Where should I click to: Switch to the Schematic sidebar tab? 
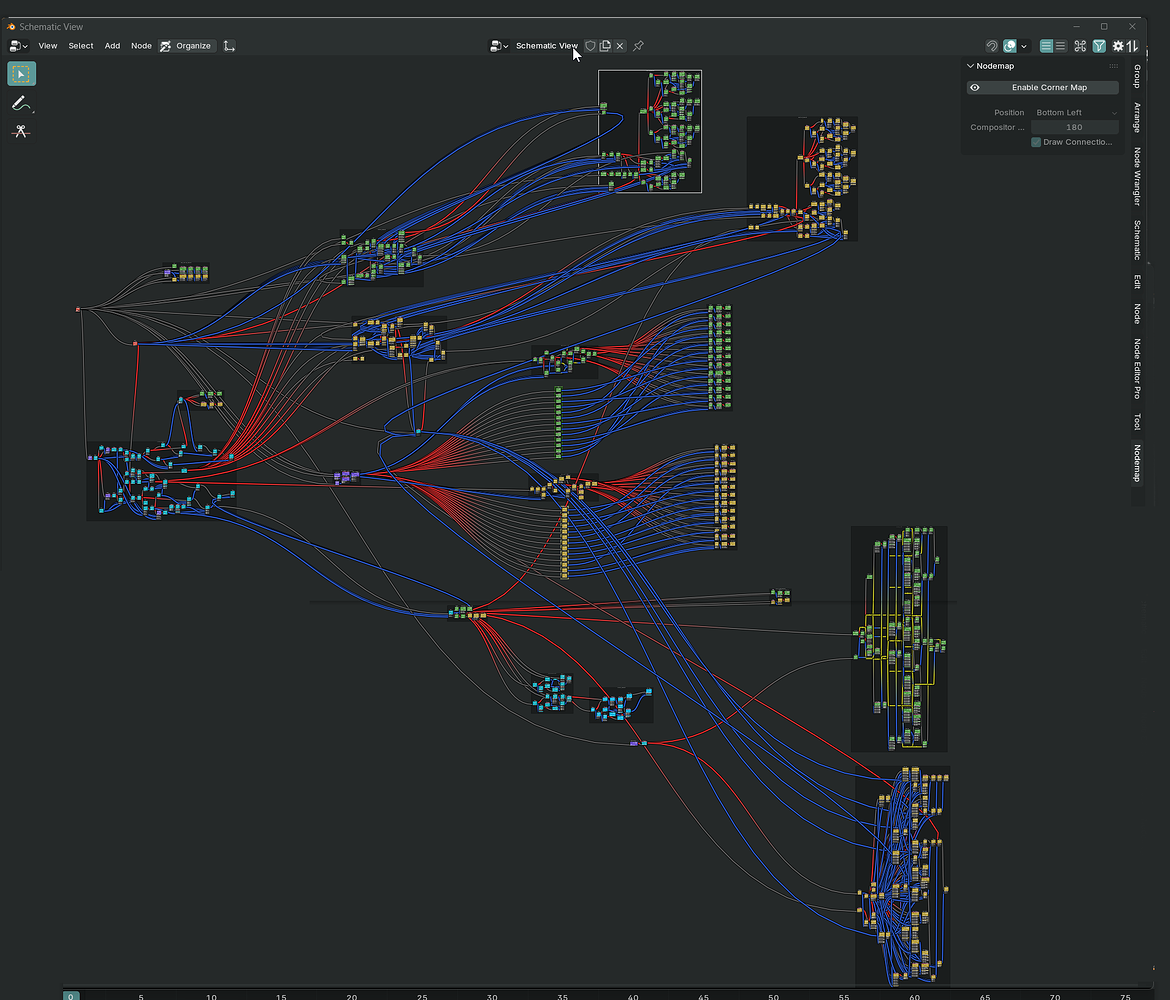pyautogui.click(x=1137, y=240)
